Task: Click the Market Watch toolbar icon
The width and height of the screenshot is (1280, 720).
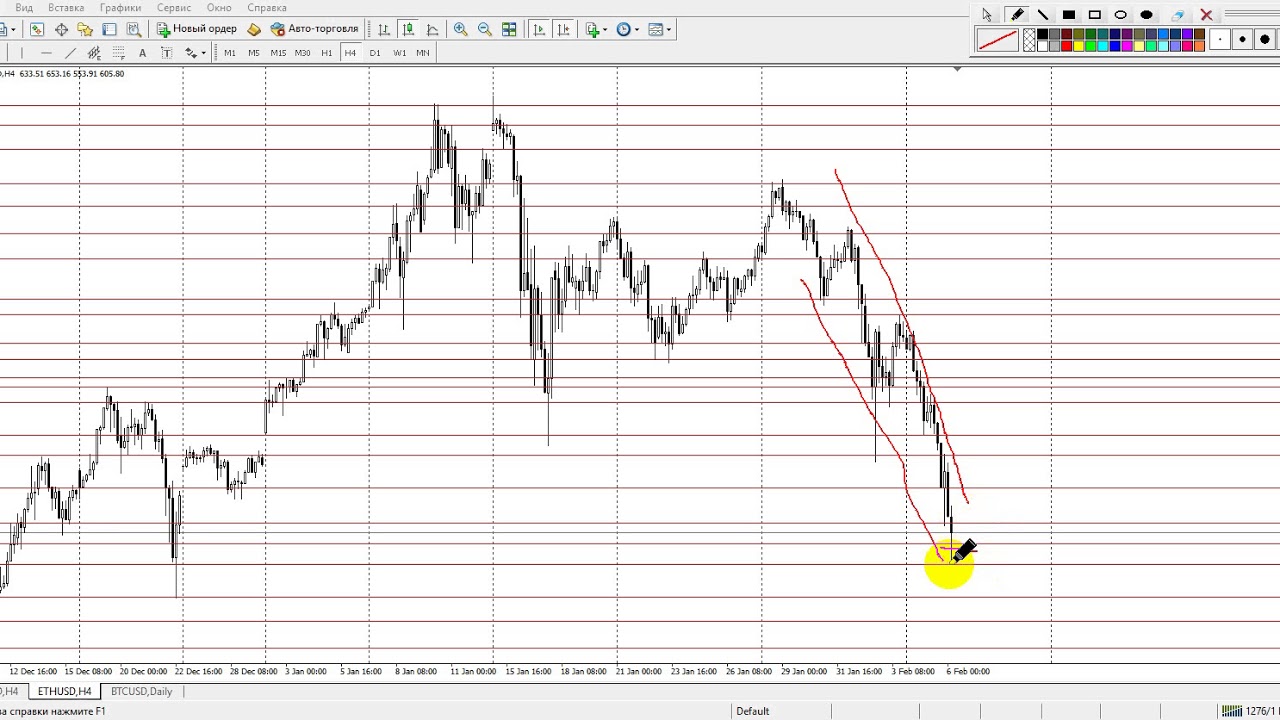Action: coord(37,30)
